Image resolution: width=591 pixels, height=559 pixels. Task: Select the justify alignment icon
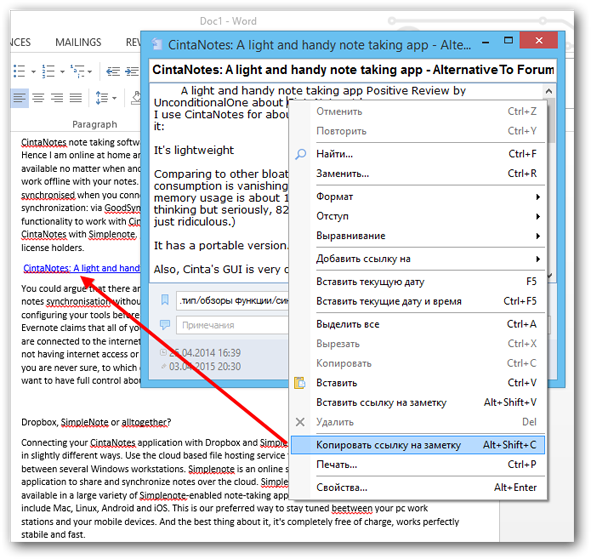point(76,98)
